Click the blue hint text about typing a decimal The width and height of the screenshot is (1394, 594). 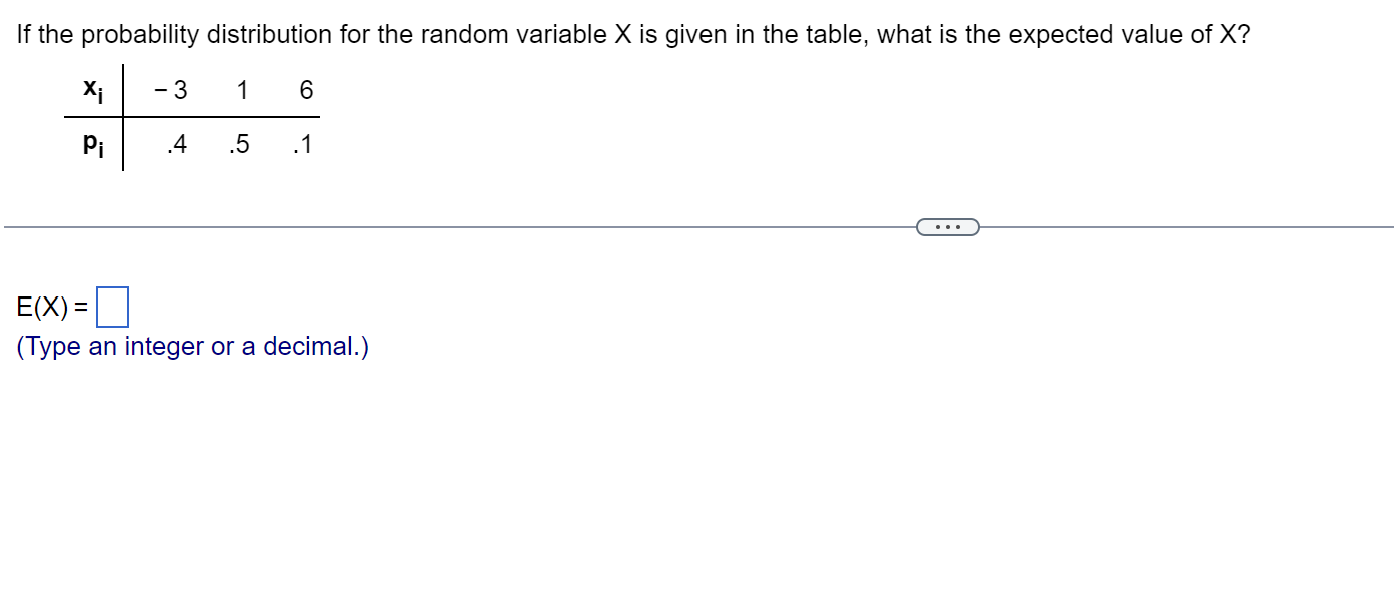pyautogui.click(x=194, y=346)
